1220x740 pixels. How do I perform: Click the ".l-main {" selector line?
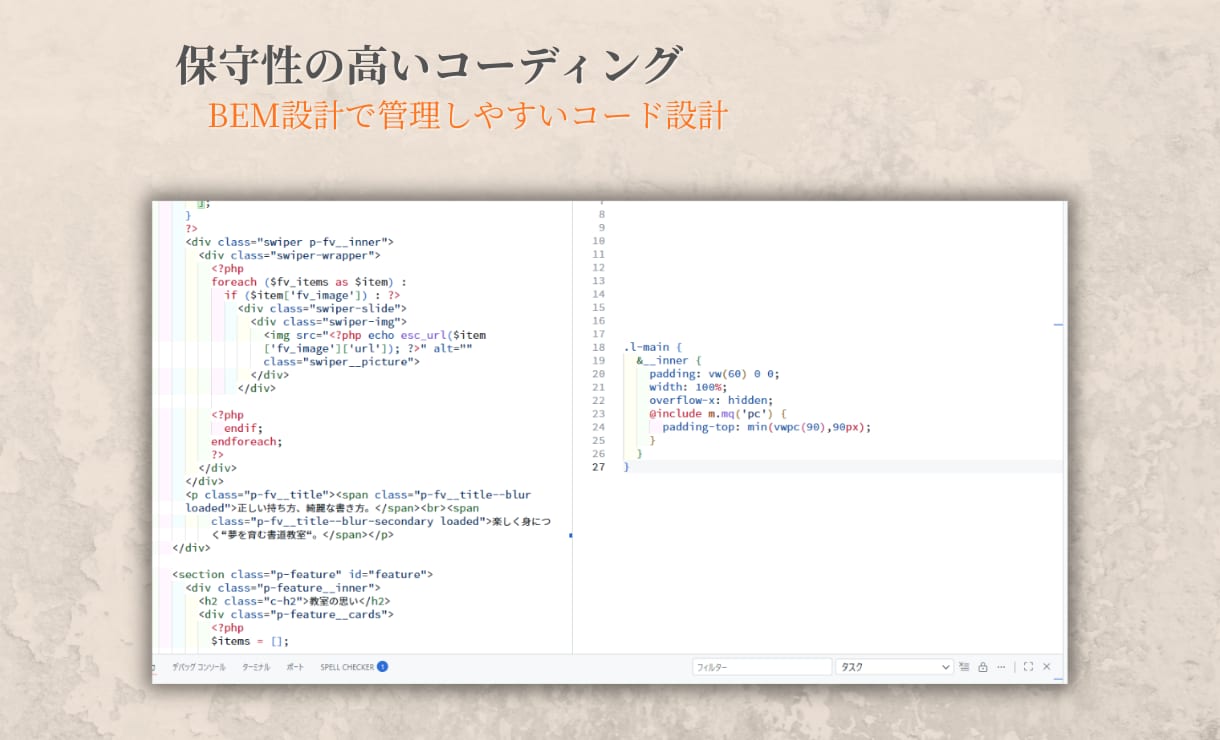[652, 347]
